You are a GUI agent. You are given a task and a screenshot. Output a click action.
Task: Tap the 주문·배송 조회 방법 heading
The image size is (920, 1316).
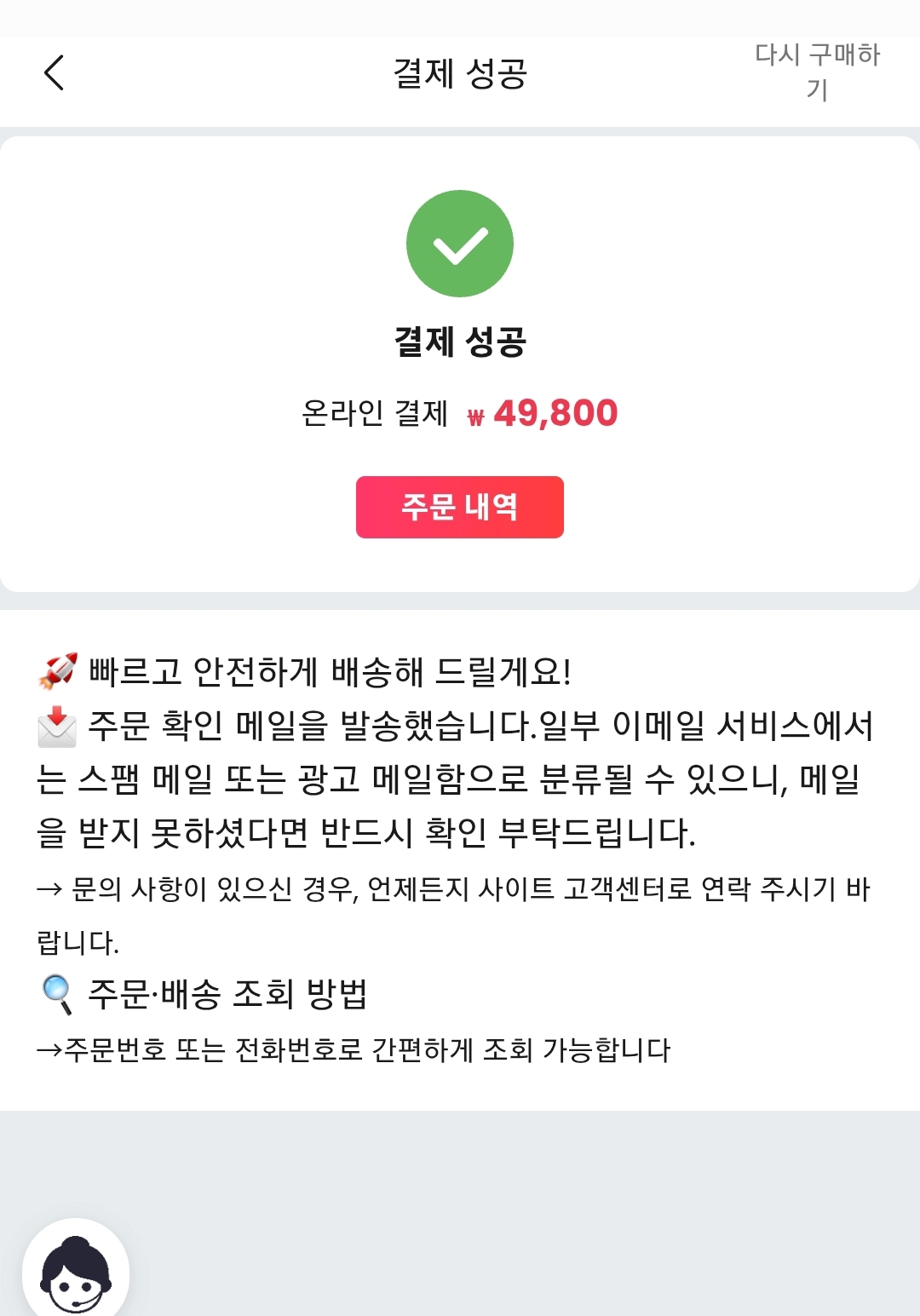(227, 994)
